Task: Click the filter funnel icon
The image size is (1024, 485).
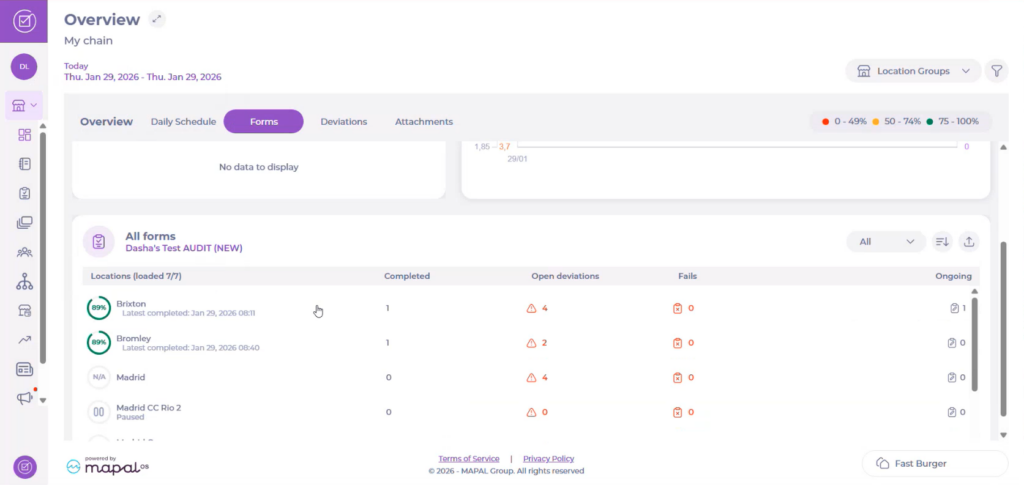Action: 996,71
